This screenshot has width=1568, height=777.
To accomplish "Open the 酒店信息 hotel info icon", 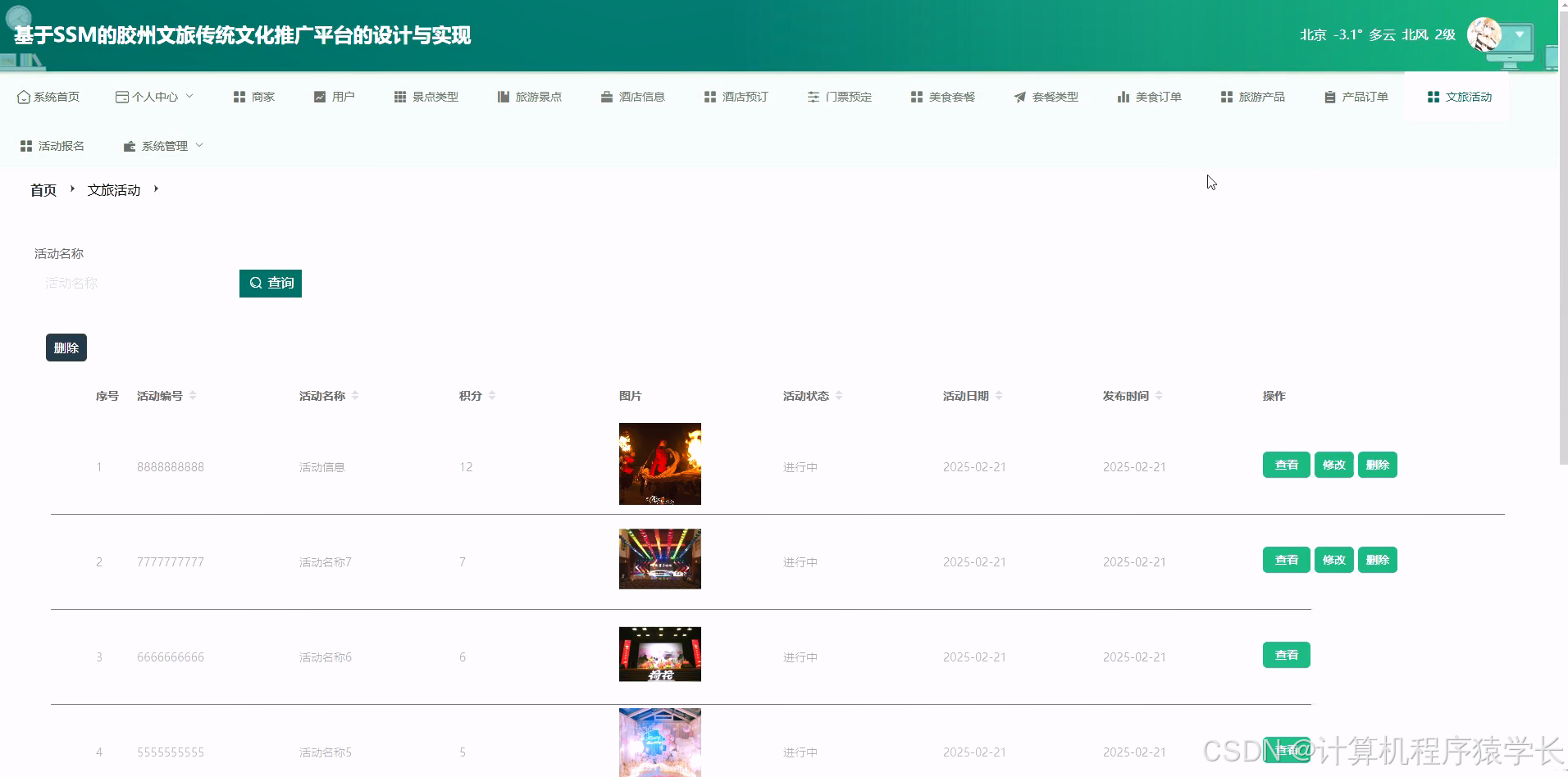I will coord(605,96).
